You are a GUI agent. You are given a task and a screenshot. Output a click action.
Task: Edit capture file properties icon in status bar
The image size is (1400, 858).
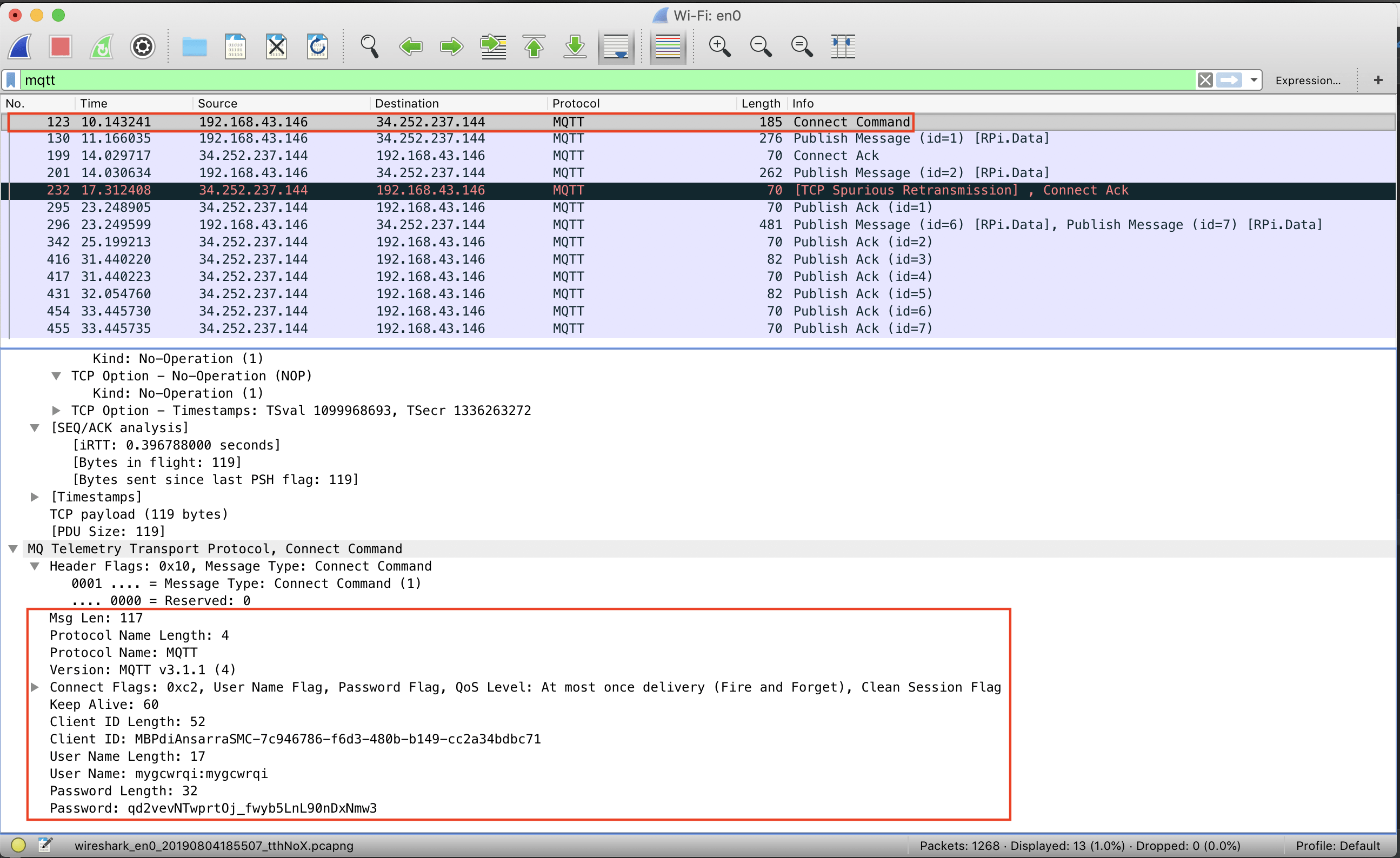(45, 846)
